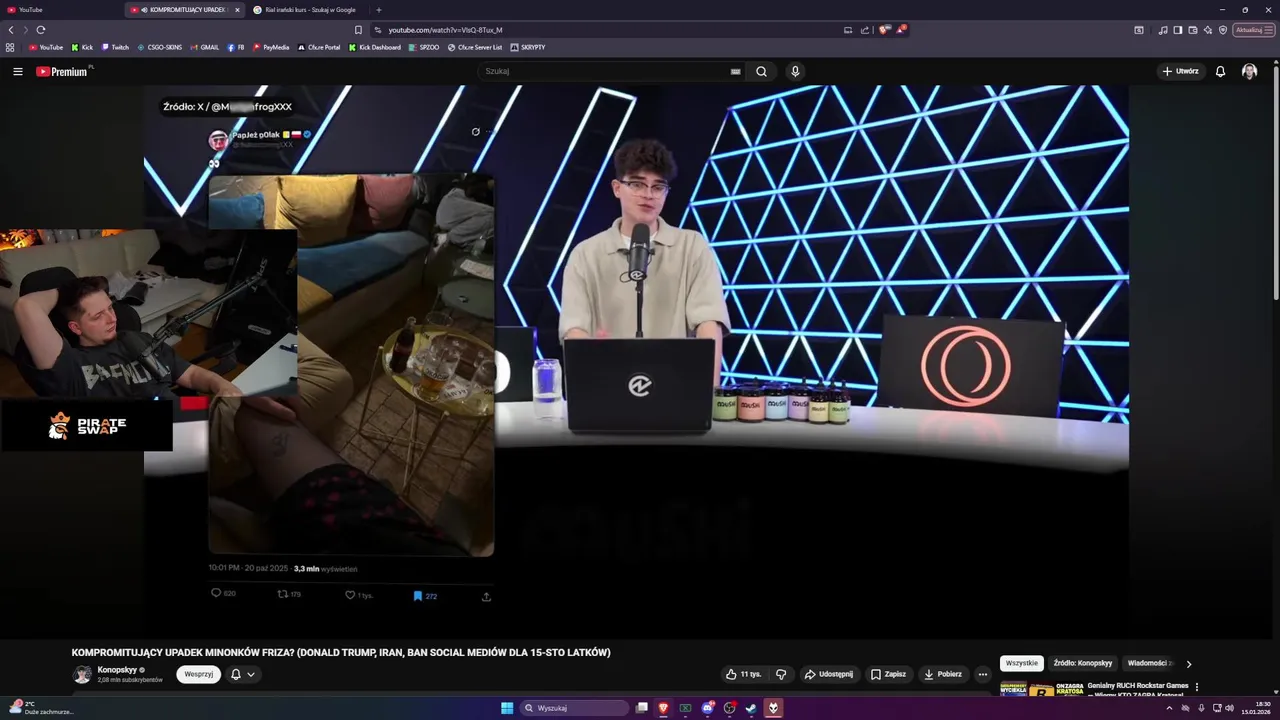Open the Cfx.re Server List bookmark
The image size is (1280, 720).
[x=475, y=47]
